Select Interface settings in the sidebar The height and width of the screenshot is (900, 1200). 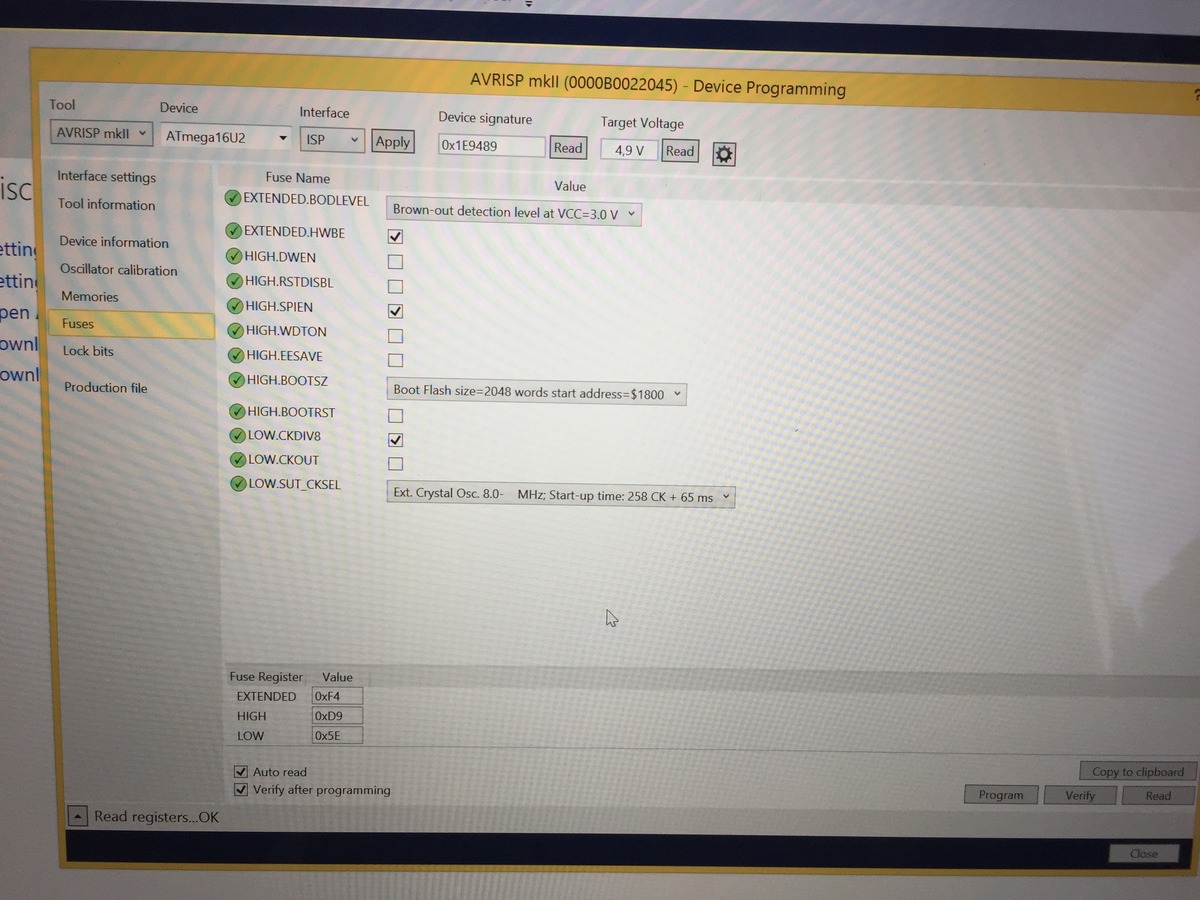click(x=107, y=177)
